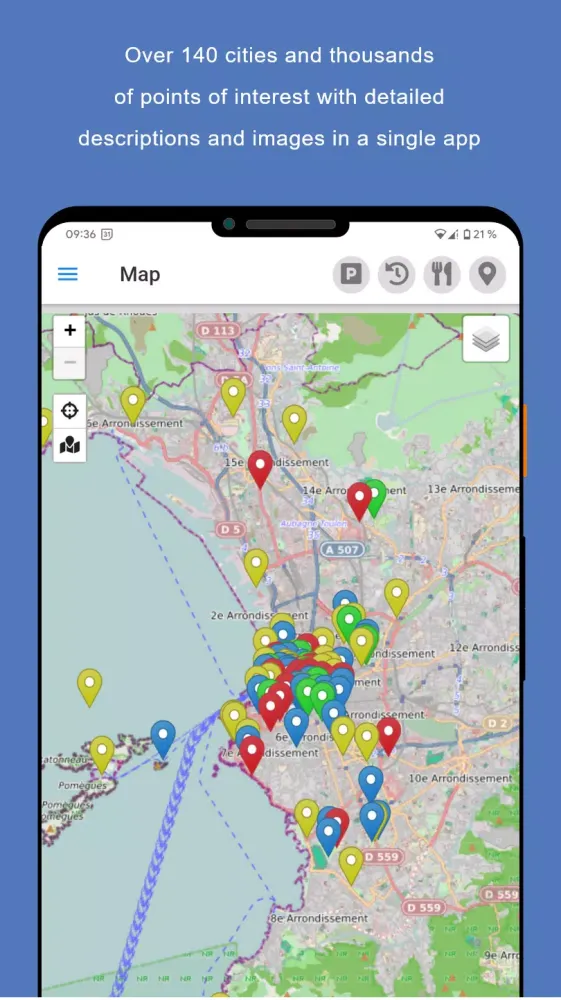
Task: Tap the A 507 road shield
Action: click(x=343, y=549)
